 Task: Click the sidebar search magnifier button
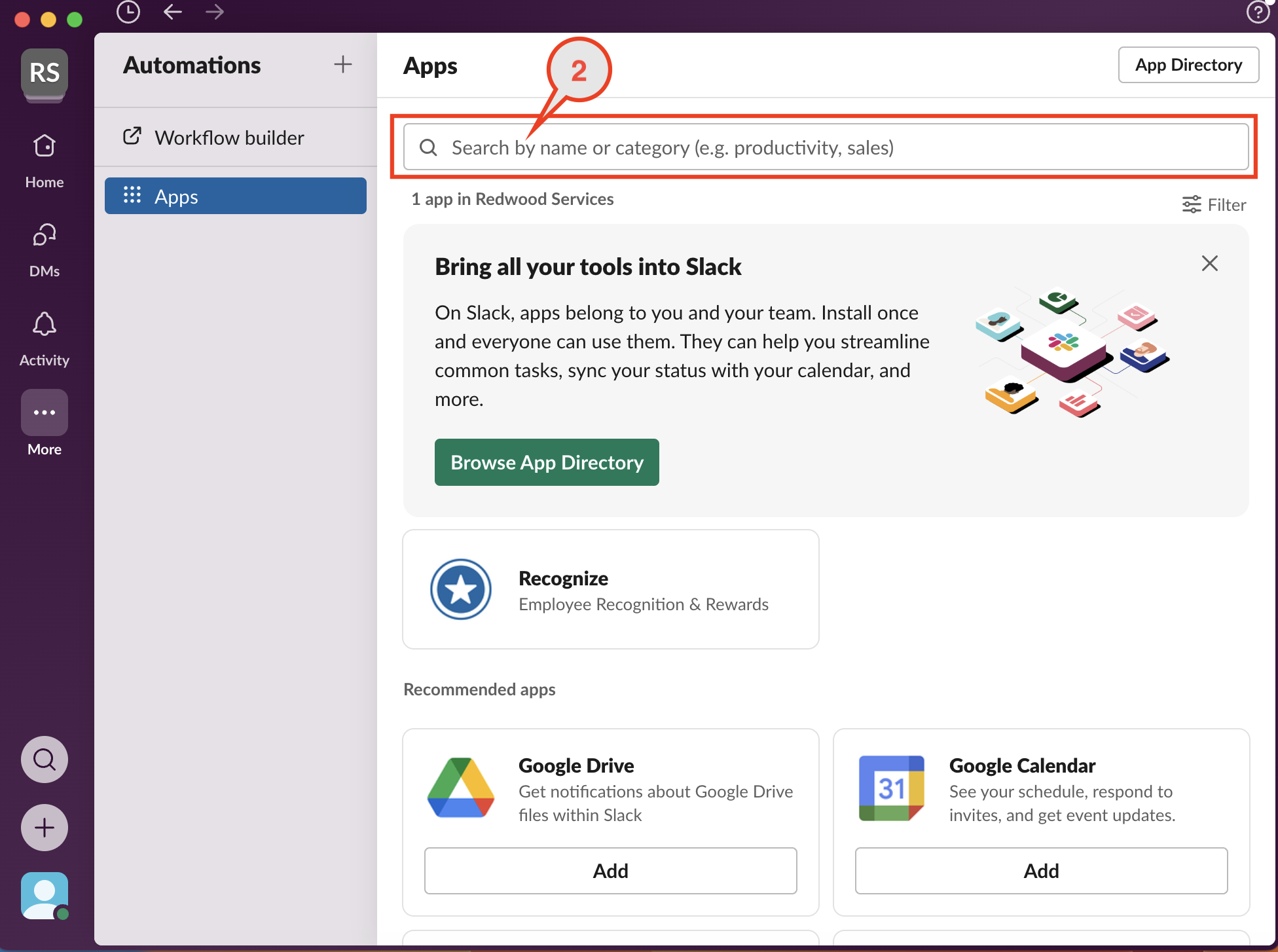tap(45, 760)
